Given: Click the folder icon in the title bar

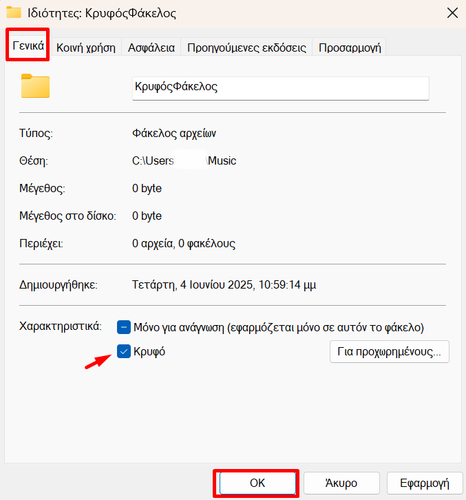Looking at the screenshot, I should pyautogui.click(x=13, y=12).
